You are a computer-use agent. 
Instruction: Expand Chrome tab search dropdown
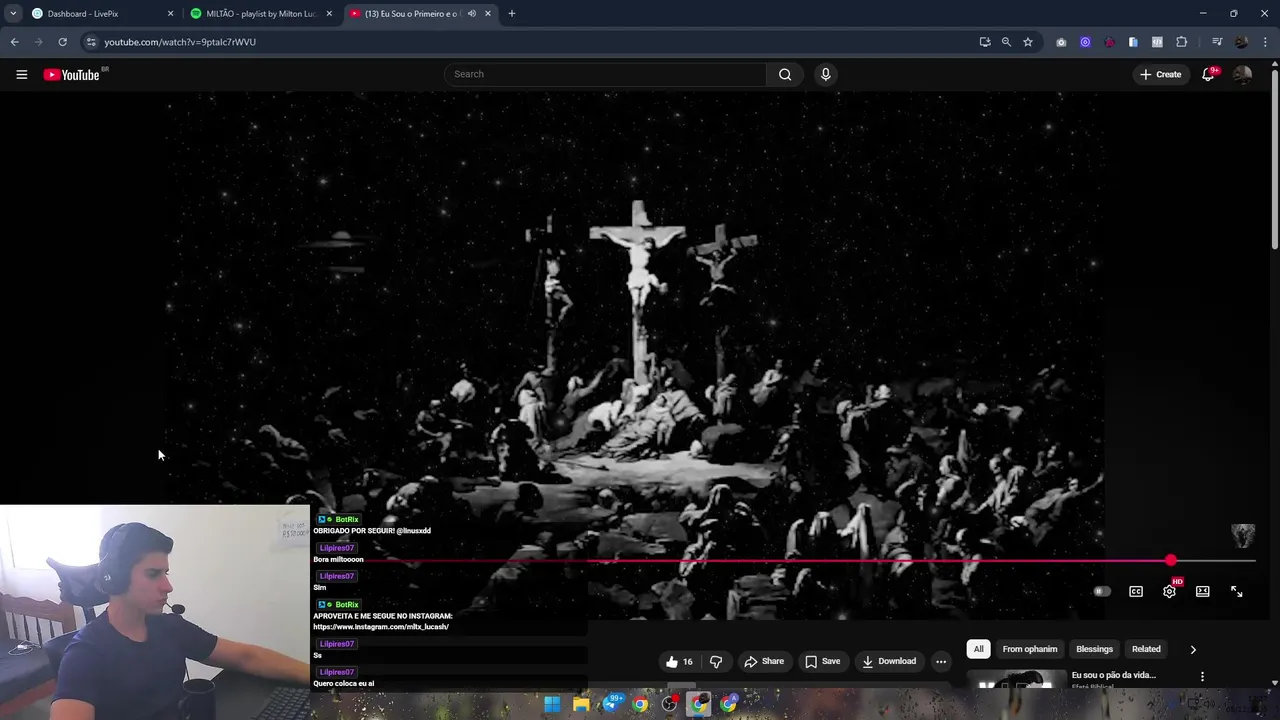(x=13, y=14)
